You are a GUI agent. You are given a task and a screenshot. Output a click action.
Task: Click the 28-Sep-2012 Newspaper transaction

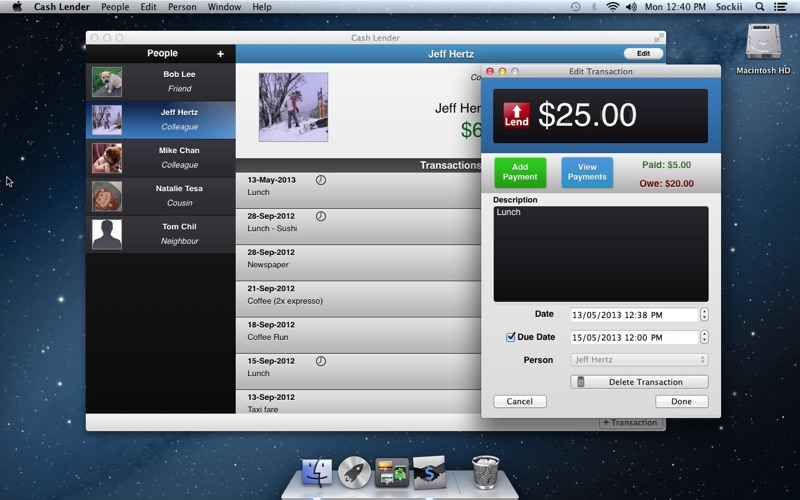[x=359, y=263]
